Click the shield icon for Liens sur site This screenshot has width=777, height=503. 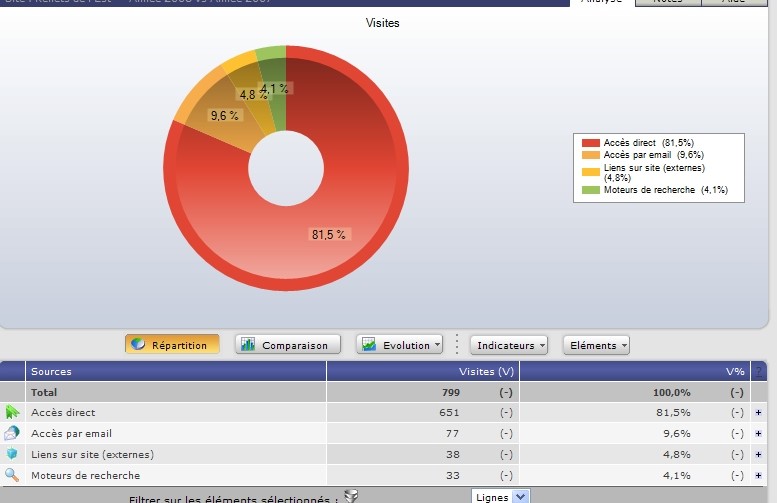coord(12,455)
